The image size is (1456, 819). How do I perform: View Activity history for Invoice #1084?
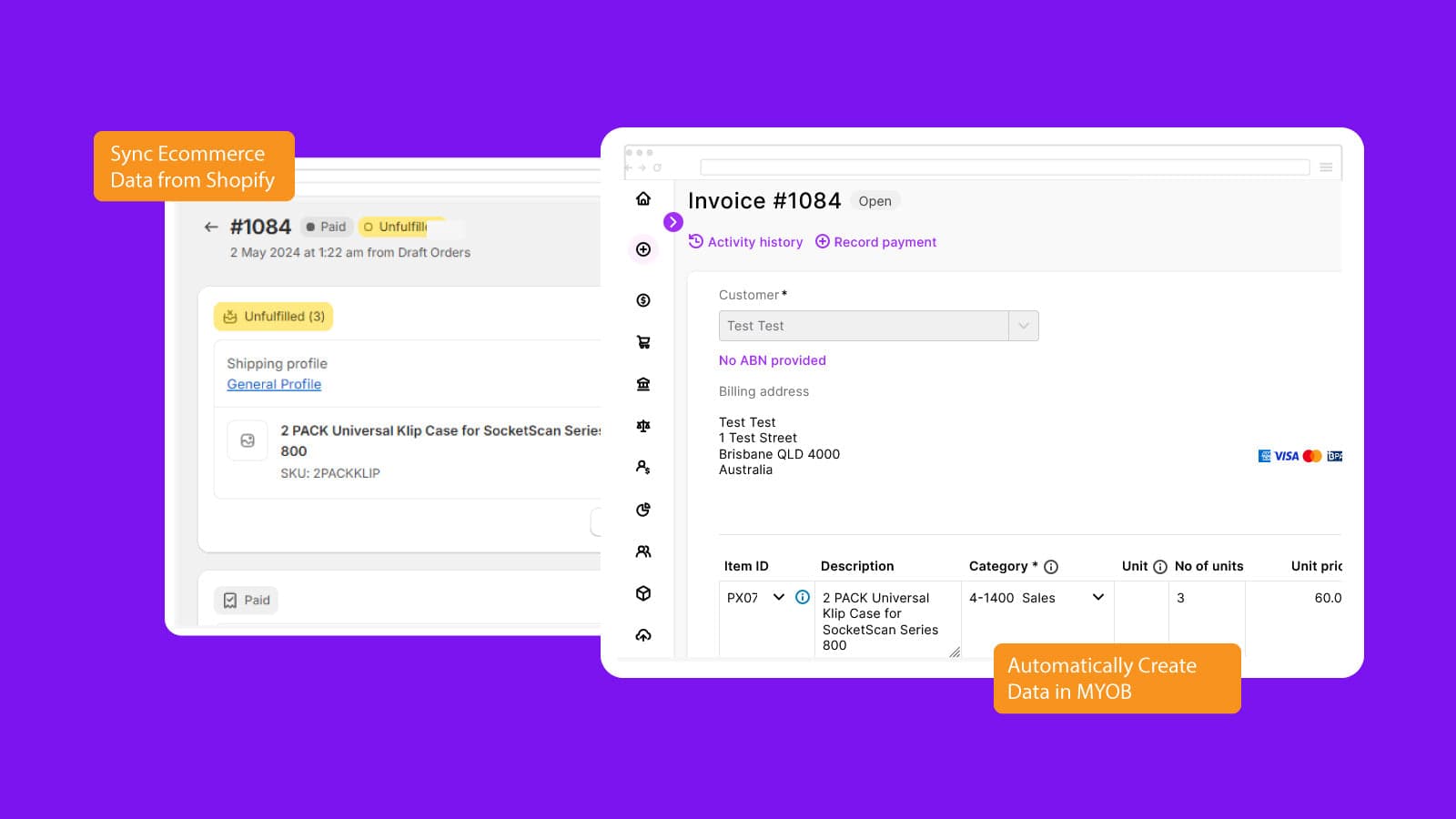(x=746, y=241)
